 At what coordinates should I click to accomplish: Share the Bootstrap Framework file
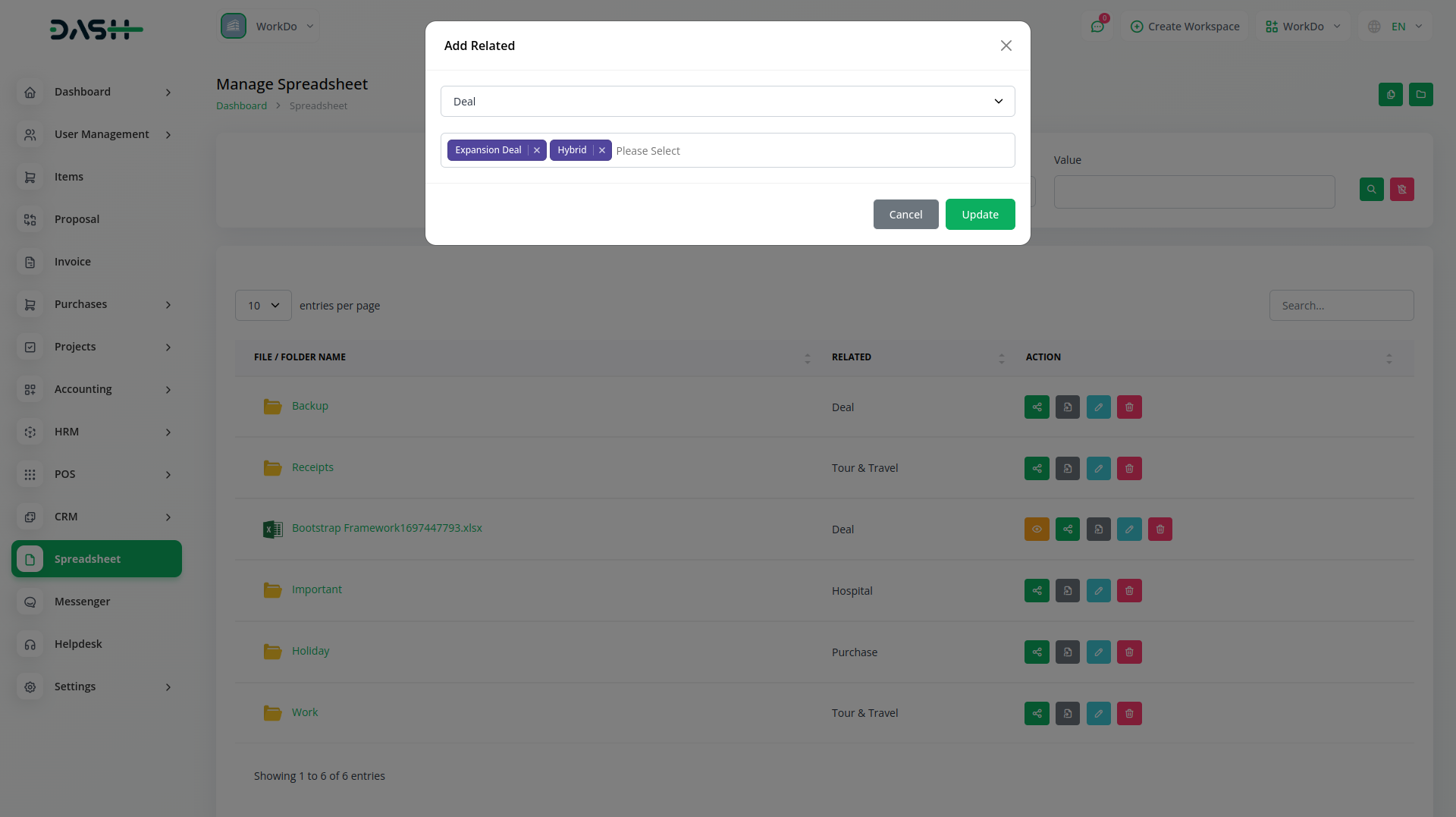[1068, 529]
